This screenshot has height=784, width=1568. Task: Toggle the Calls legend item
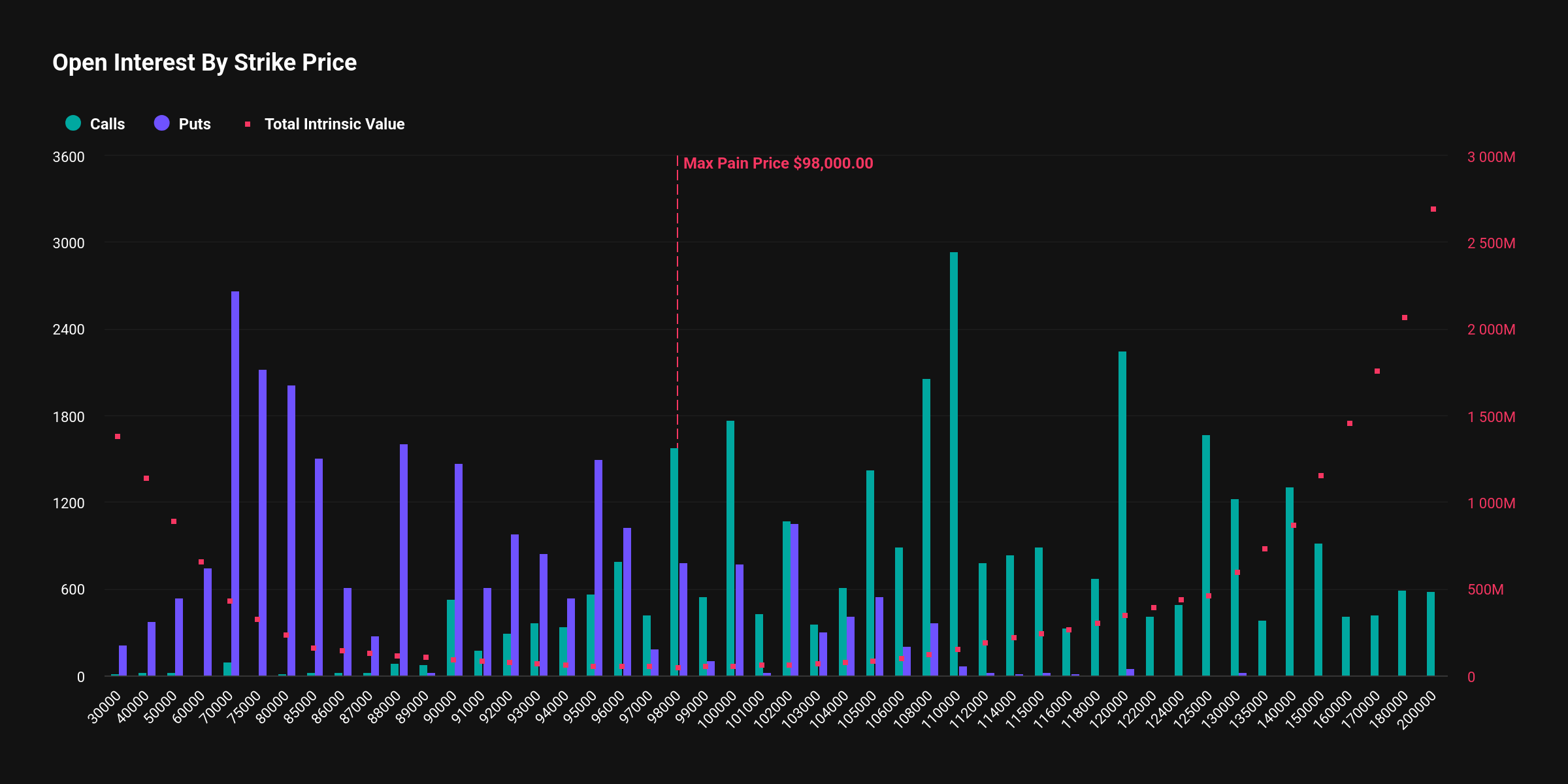coord(106,124)
